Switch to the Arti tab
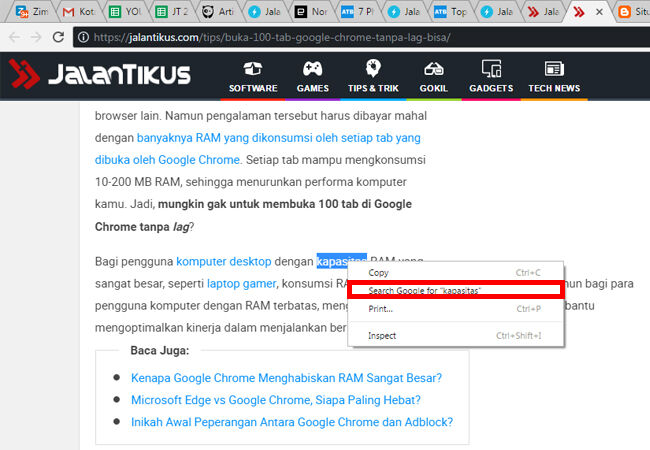This screenshot has height=450, width=650. [218, 12]
